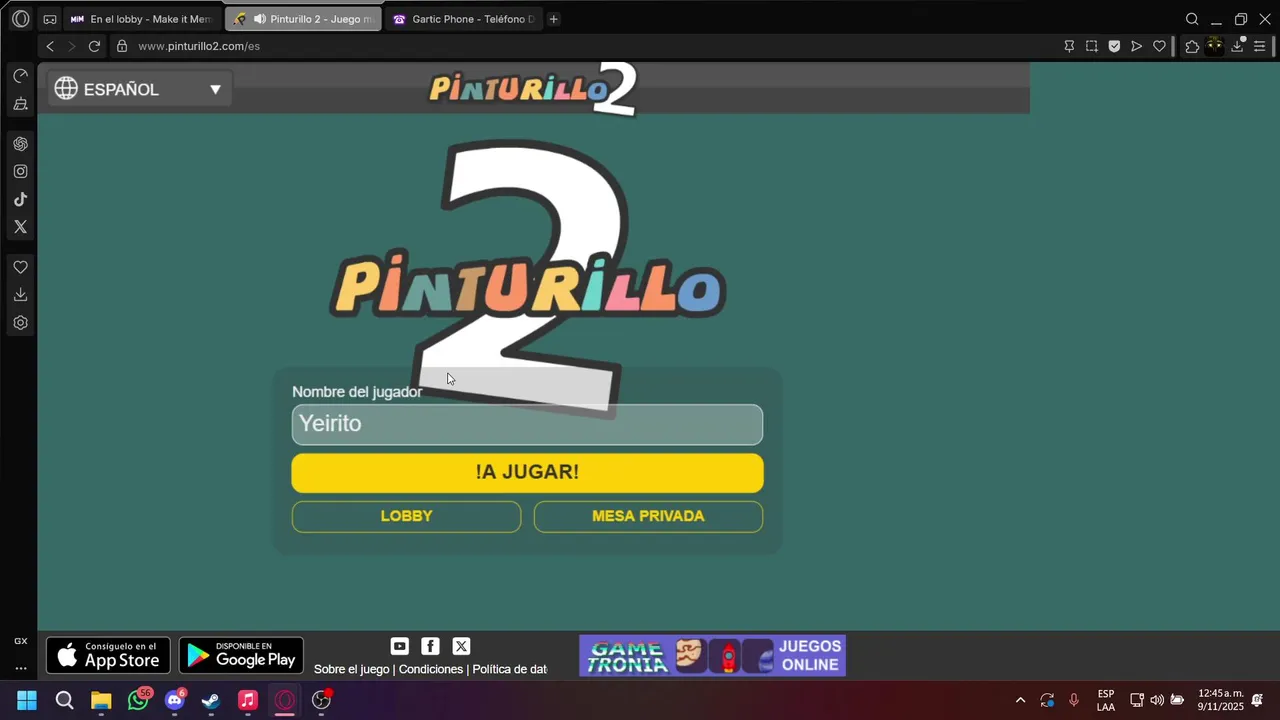Click the address bar URL
The width and height of the screenshot is (1280, 720).
(199, 46)
